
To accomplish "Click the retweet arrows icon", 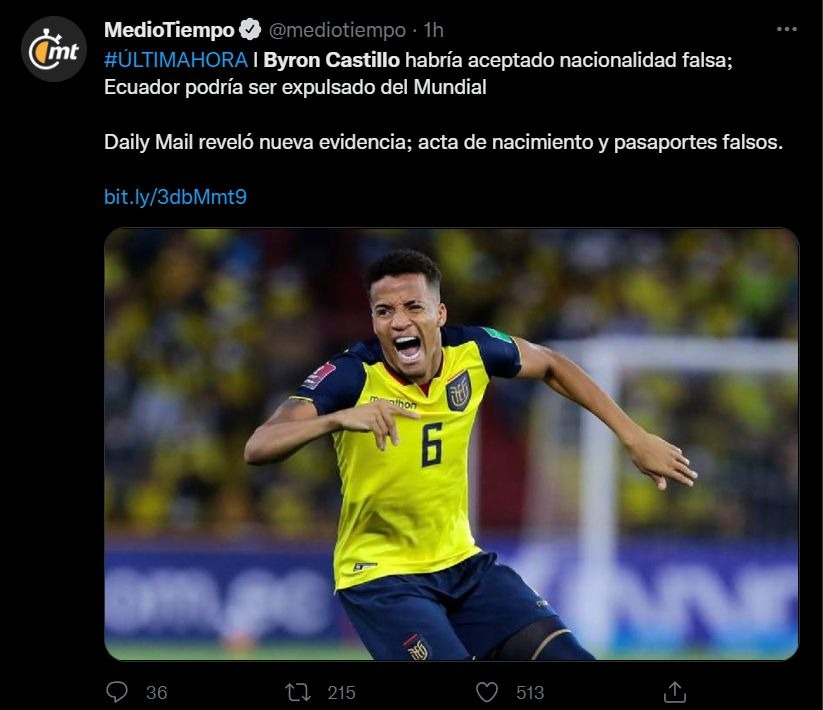I will point(298,692).
